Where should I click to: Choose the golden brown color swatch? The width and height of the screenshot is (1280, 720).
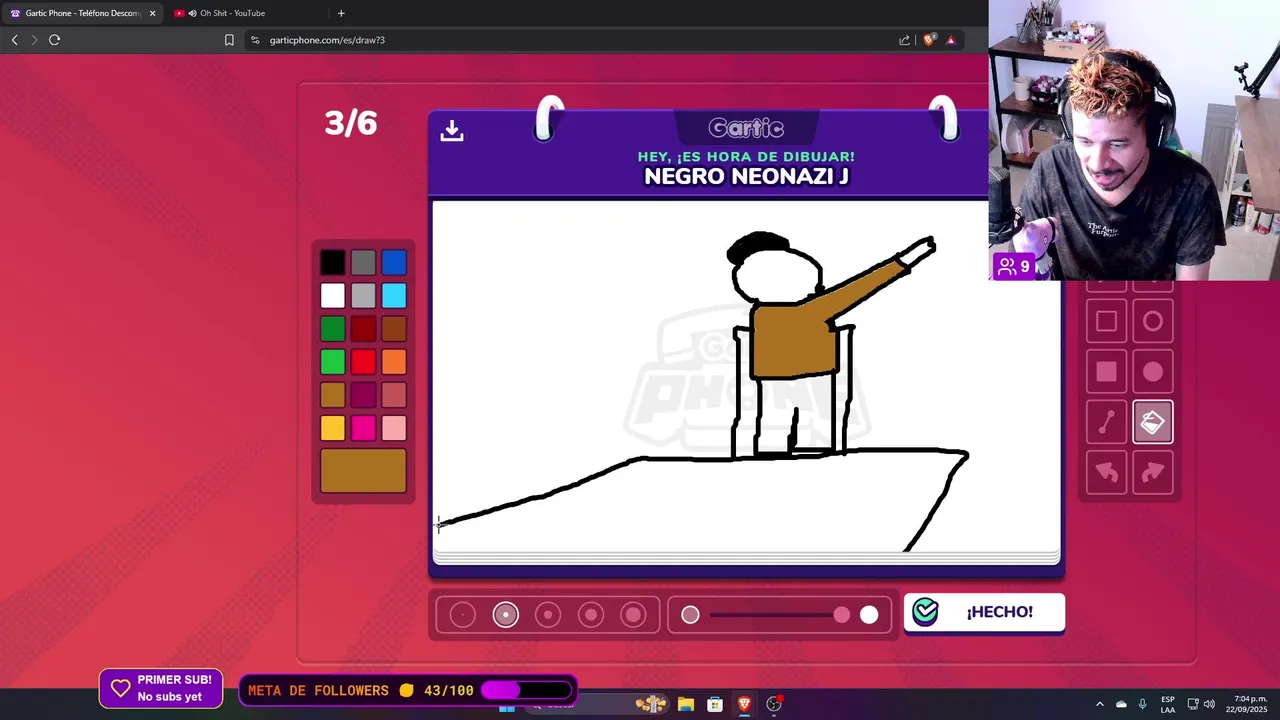pyautogui.click(x=333, y=395)
